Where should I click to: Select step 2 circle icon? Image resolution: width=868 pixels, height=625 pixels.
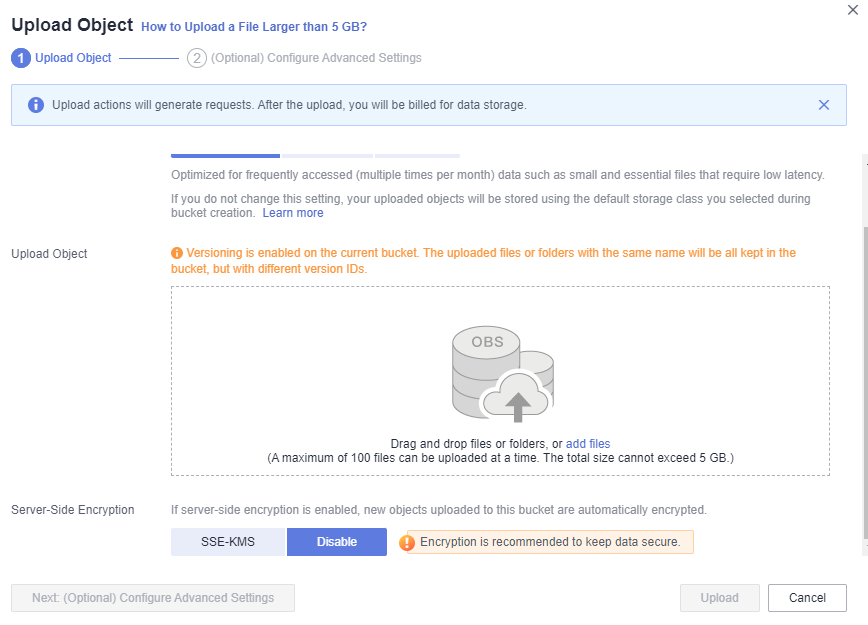pyautogui.click(x=197, y=58)
